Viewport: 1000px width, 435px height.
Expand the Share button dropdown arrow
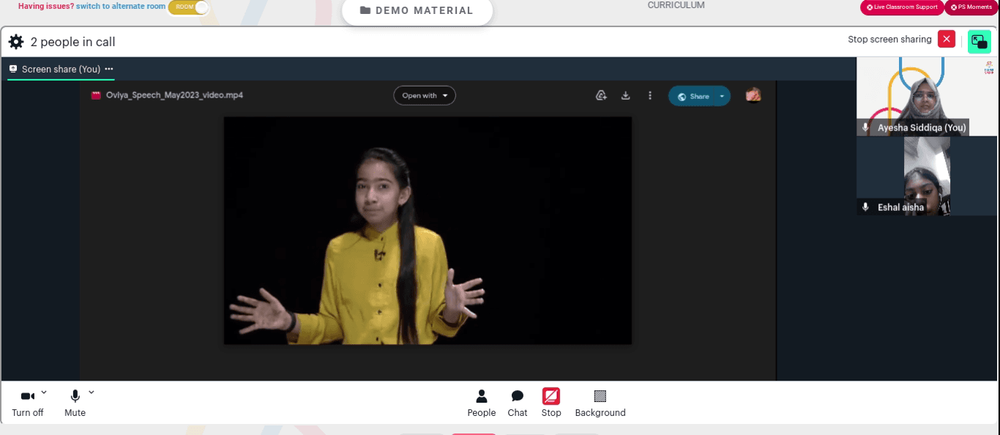[722, 96]
